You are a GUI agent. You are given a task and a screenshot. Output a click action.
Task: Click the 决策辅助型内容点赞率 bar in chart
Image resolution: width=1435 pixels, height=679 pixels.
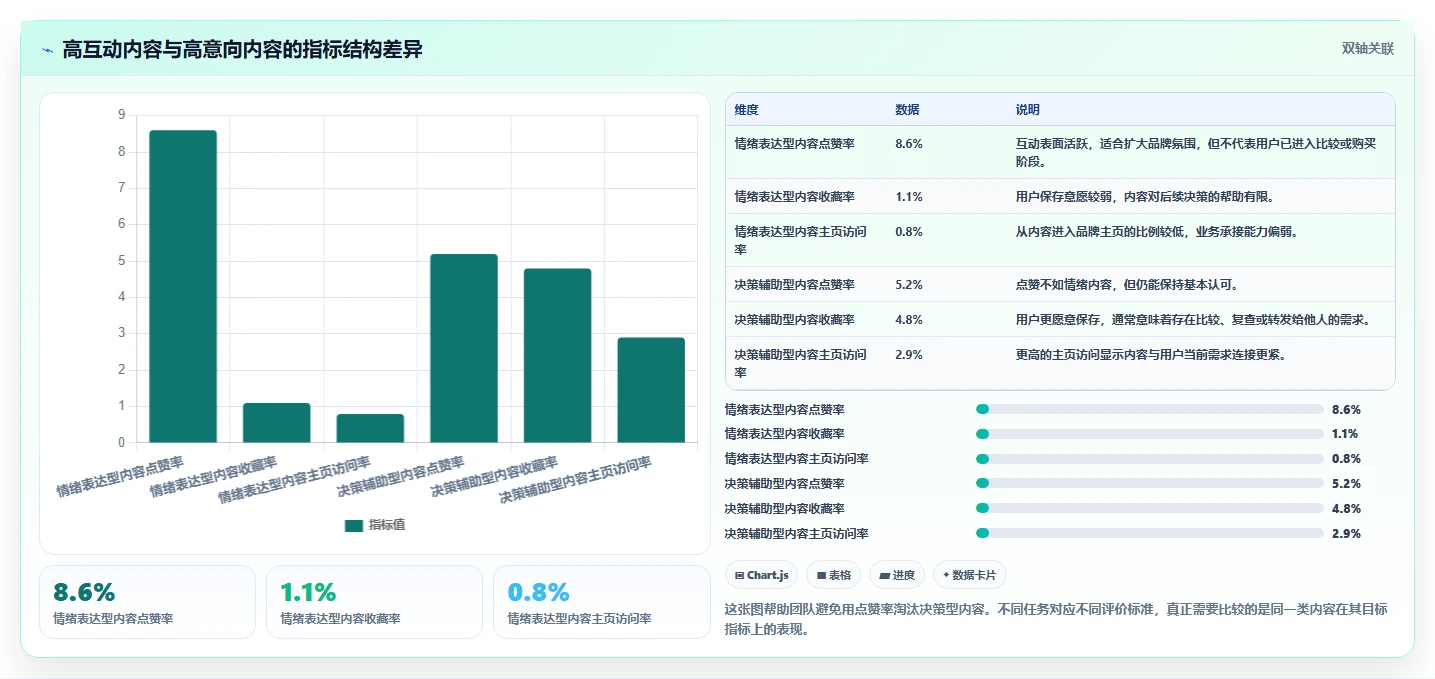tap(464, 348)
